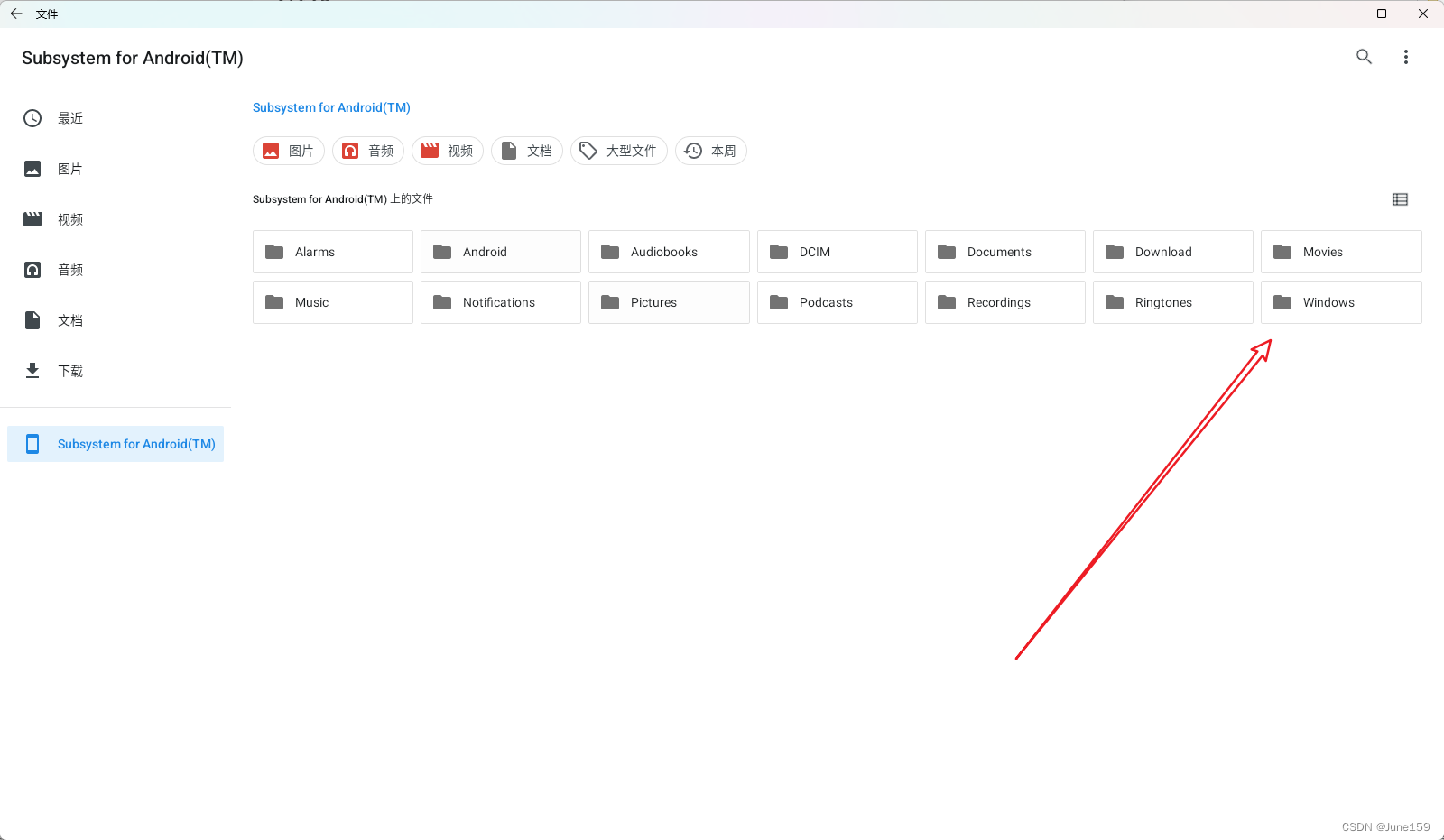Image resolution: width=1444 pixels, height=840 pixels.
Task: Click the Subsystem for Android(TM) breadcrumb link
Action: coord(331,107)
